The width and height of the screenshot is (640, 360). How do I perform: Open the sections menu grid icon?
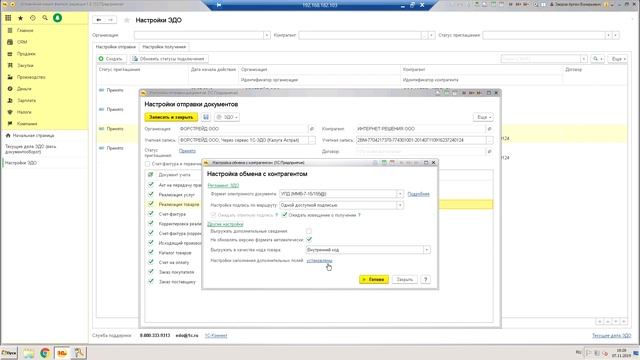8,18
